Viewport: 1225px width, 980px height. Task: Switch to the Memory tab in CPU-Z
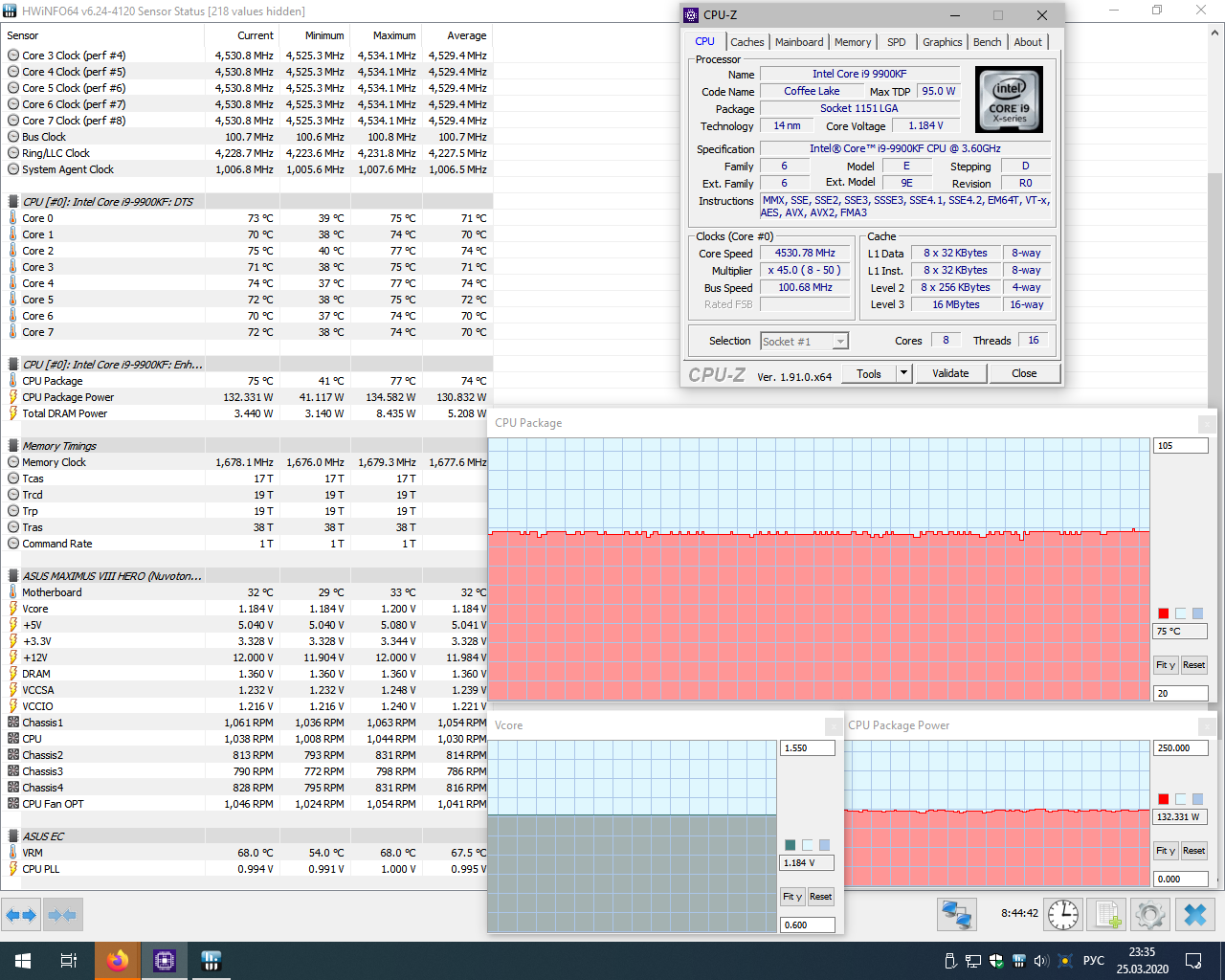[x=853, y=42]
